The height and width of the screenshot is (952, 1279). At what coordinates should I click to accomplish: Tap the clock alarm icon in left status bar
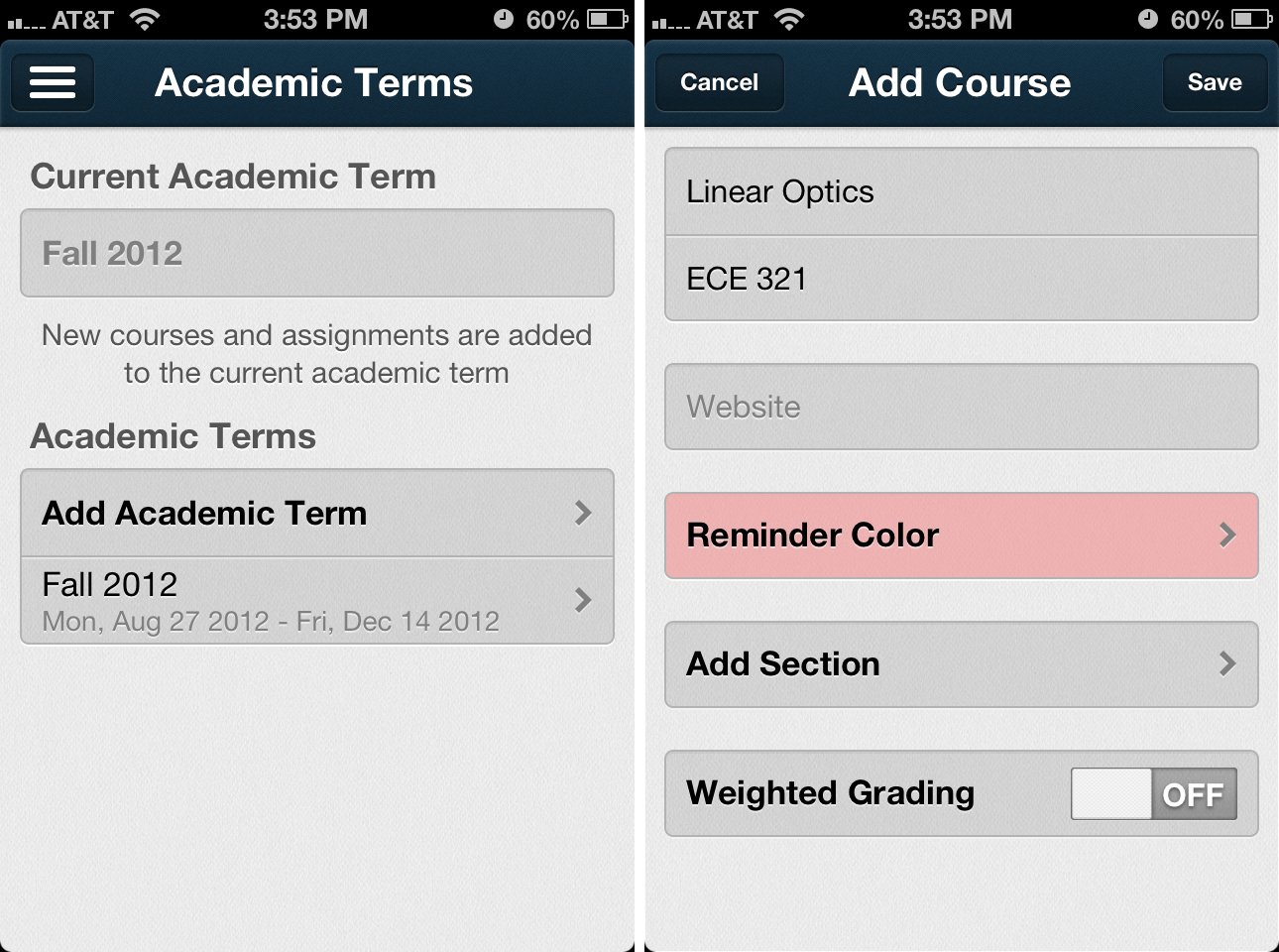503,19
